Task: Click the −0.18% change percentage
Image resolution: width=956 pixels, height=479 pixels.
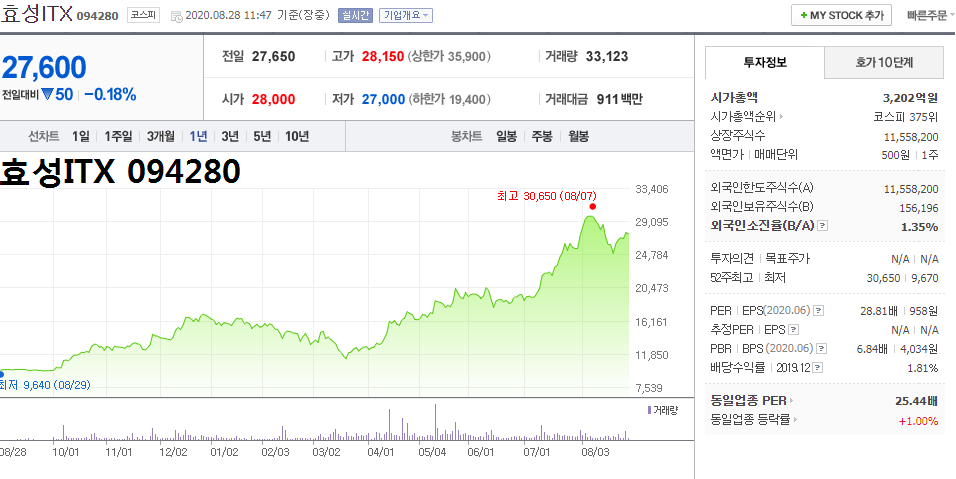Action: [x=110, y=95]
